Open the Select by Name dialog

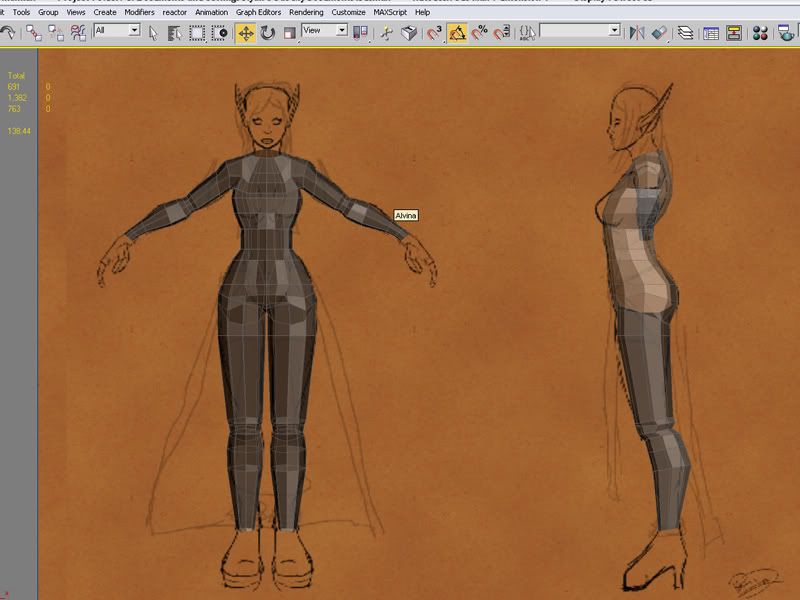click(175, 32)
